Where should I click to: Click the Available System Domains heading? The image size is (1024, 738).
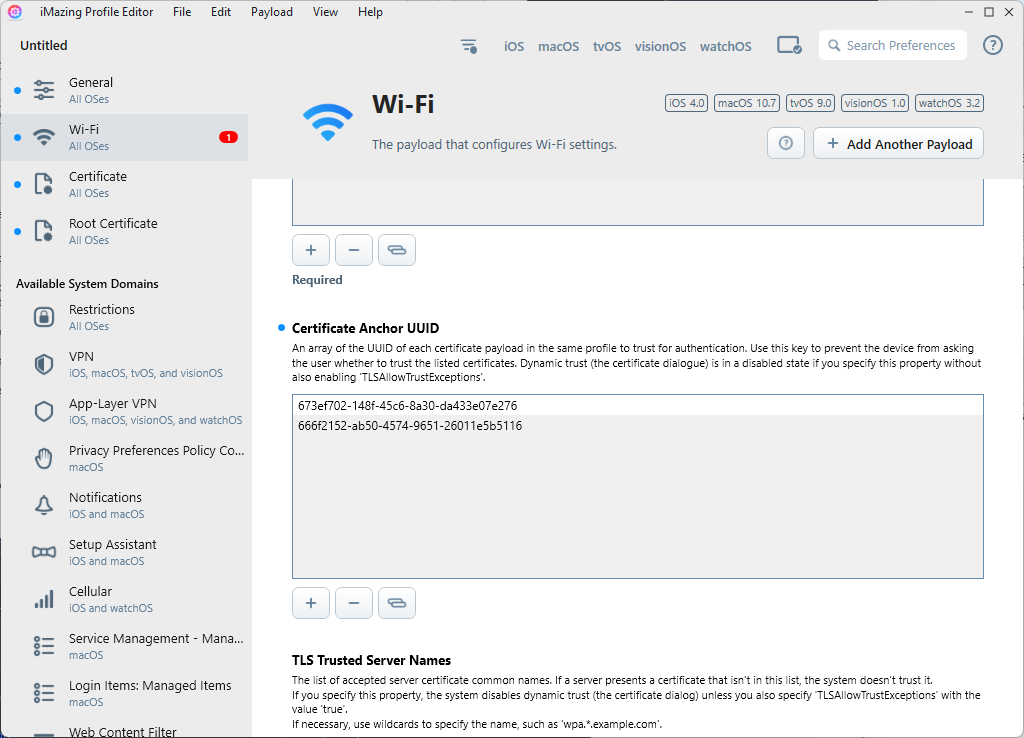coord(88,283)
